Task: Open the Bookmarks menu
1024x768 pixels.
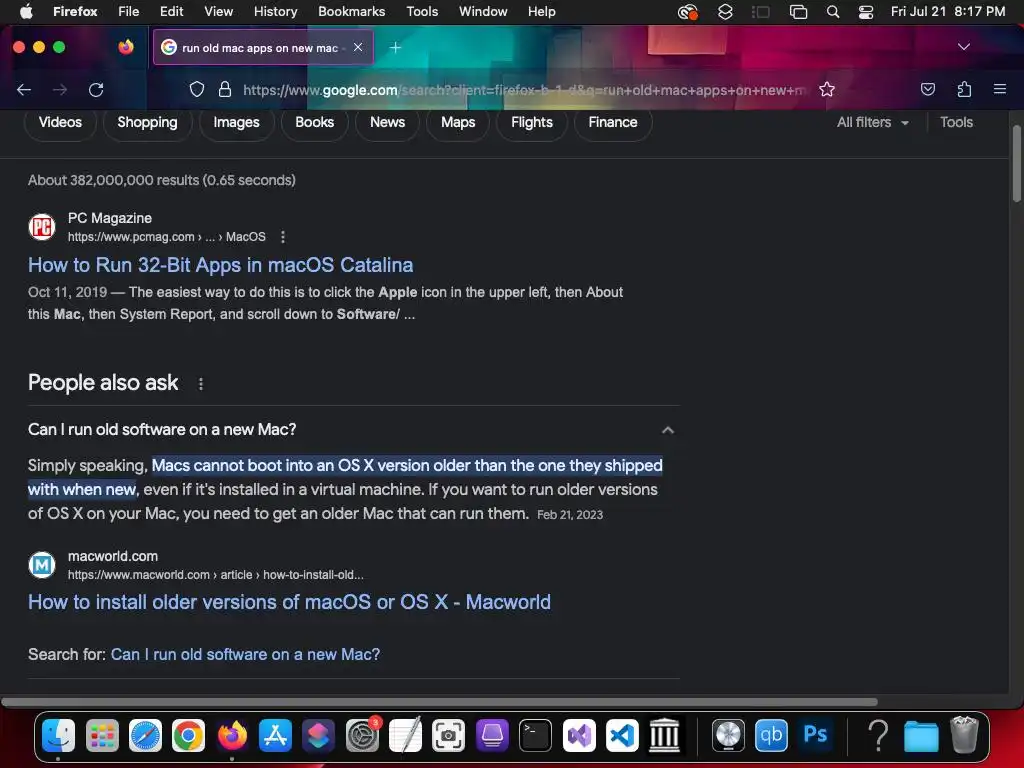Action: [x=351, y=11]
